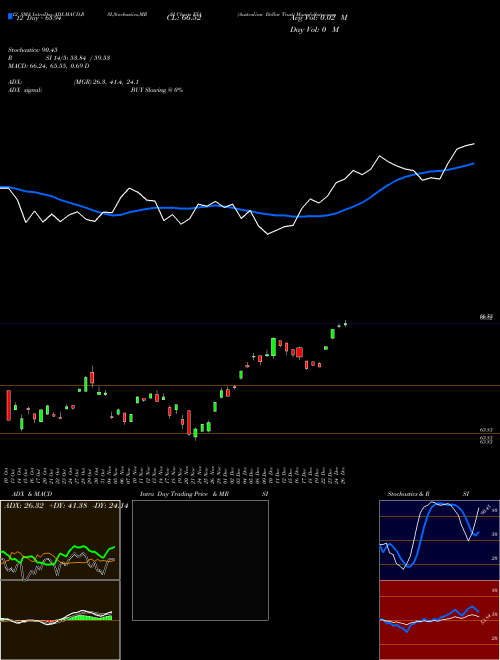The width and height of the screenshot is (500, 660).
Task: Click the 'ADX signal:' label
Action: 25,90
